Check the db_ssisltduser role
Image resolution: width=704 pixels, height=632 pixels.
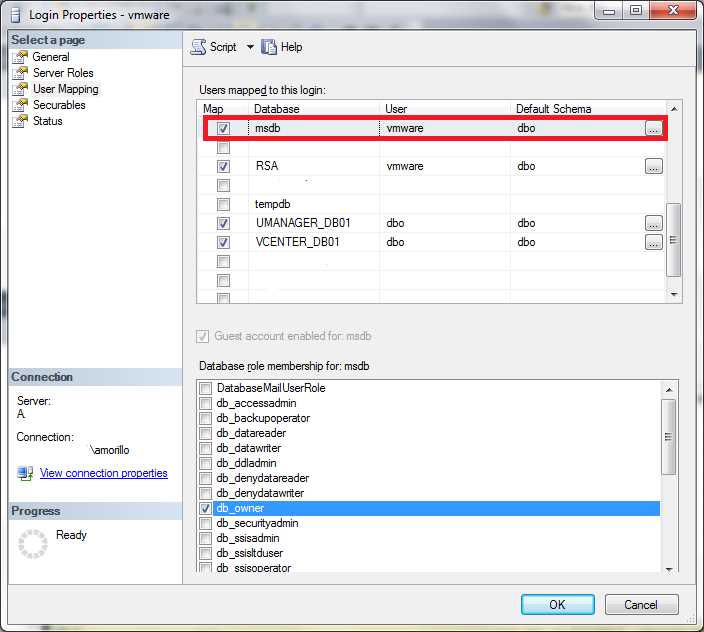pos(206,553)
